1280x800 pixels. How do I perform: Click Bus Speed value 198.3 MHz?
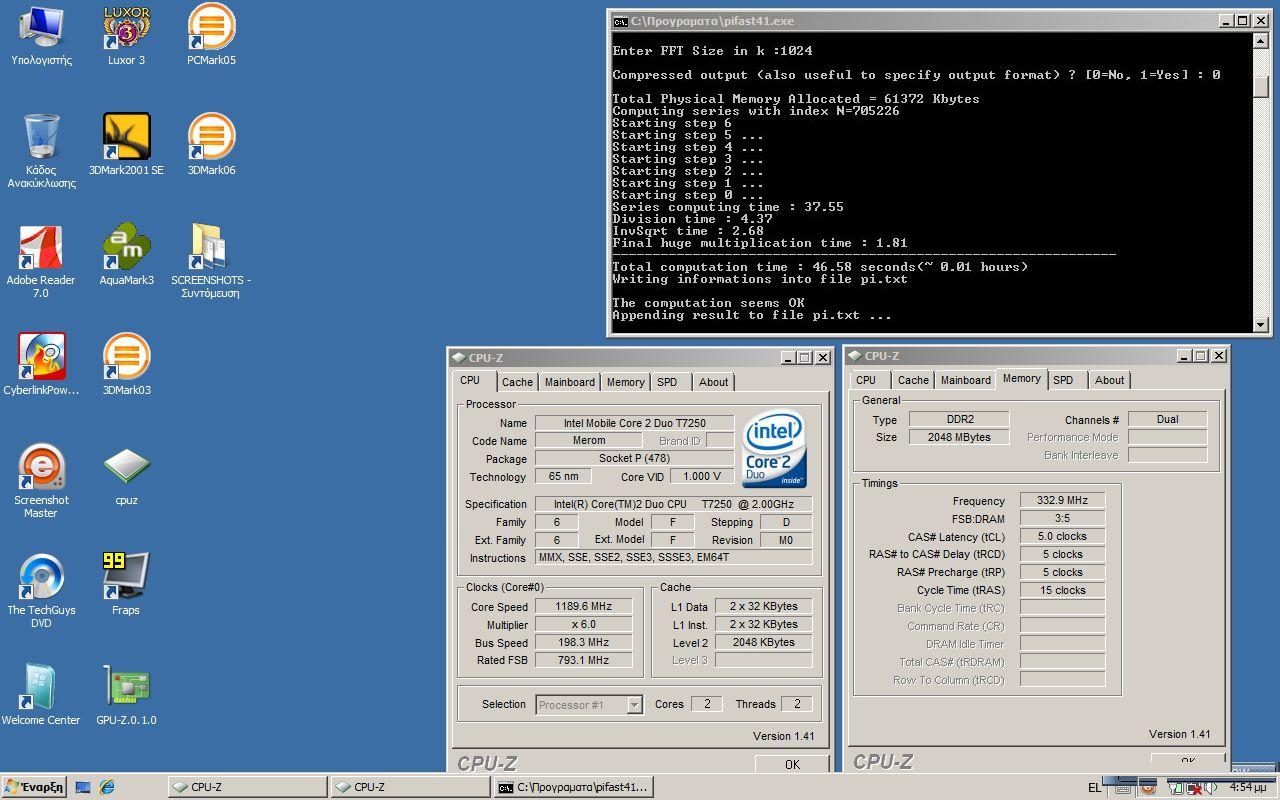[583, 642]
